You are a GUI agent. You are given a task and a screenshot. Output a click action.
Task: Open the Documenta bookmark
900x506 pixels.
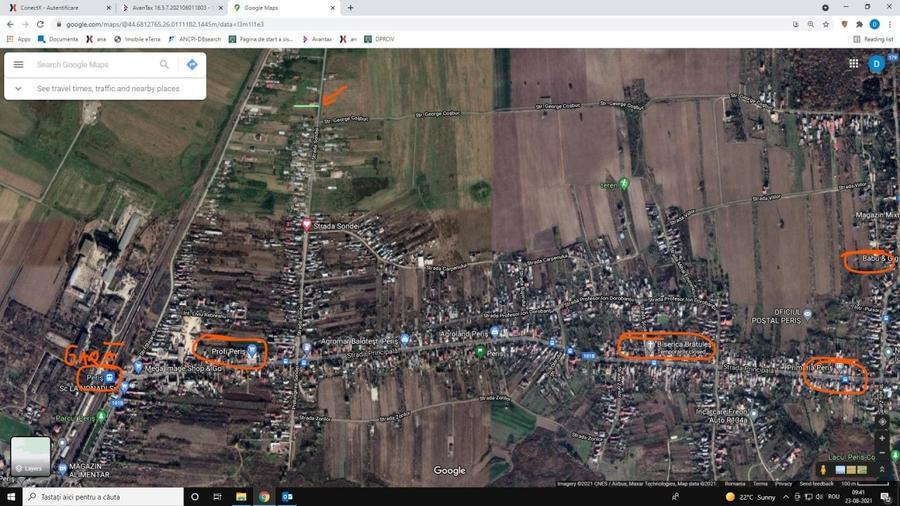pyautogui.click(x=57, y=39)
